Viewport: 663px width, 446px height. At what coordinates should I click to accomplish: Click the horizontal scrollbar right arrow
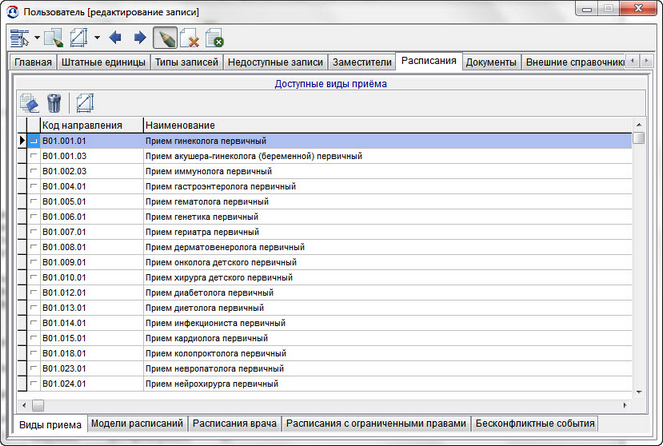coord(625,405)
